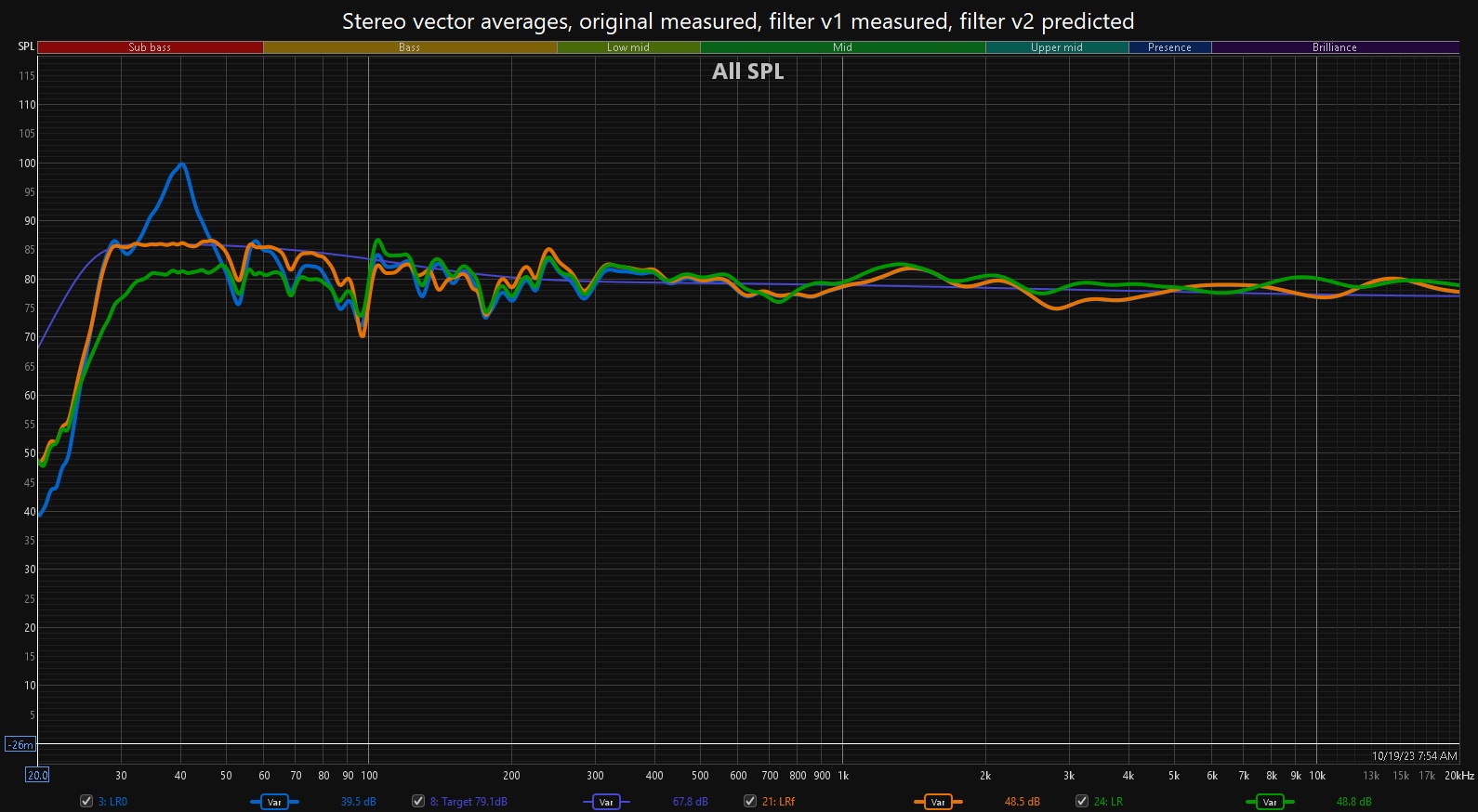This screenshot has width=1478, height=812.
Task: Click the Sub bass frequency band label
Action: pos(150,47)
